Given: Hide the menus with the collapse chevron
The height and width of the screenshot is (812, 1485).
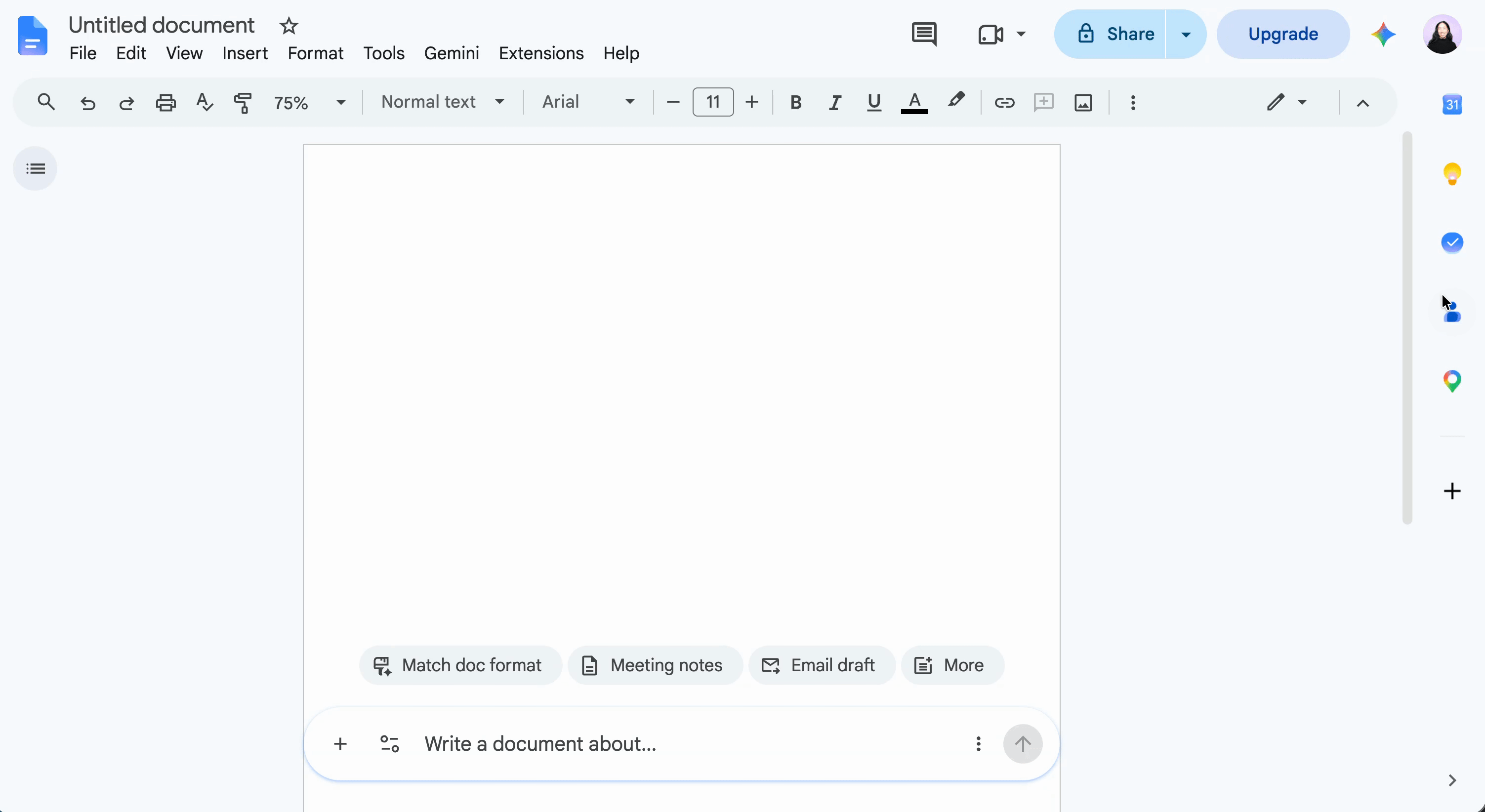Looking at the screenshot, I should [x=1362, y=103].
